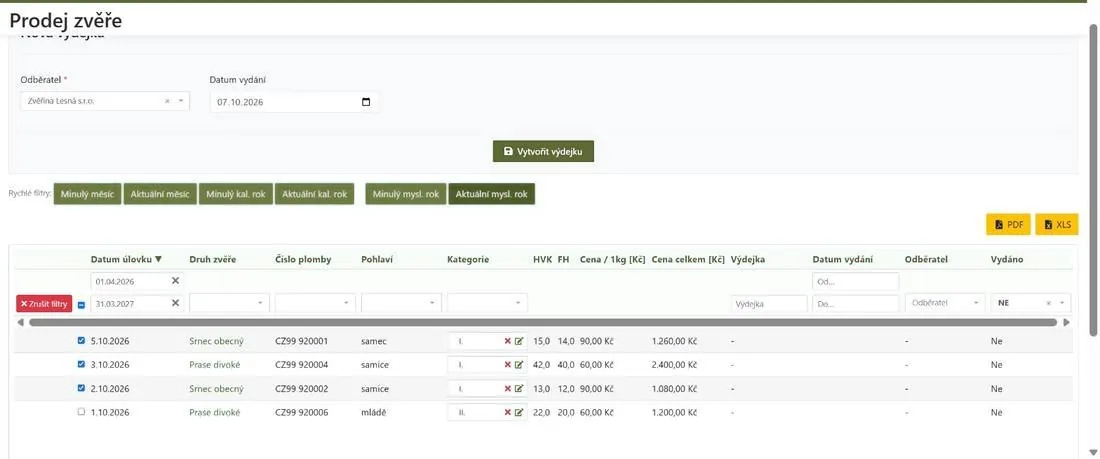The width and height of the screenshot is (1100, 459).
Task: Uncheck the row dated 5.10.2026
Action: click(81, 341)
